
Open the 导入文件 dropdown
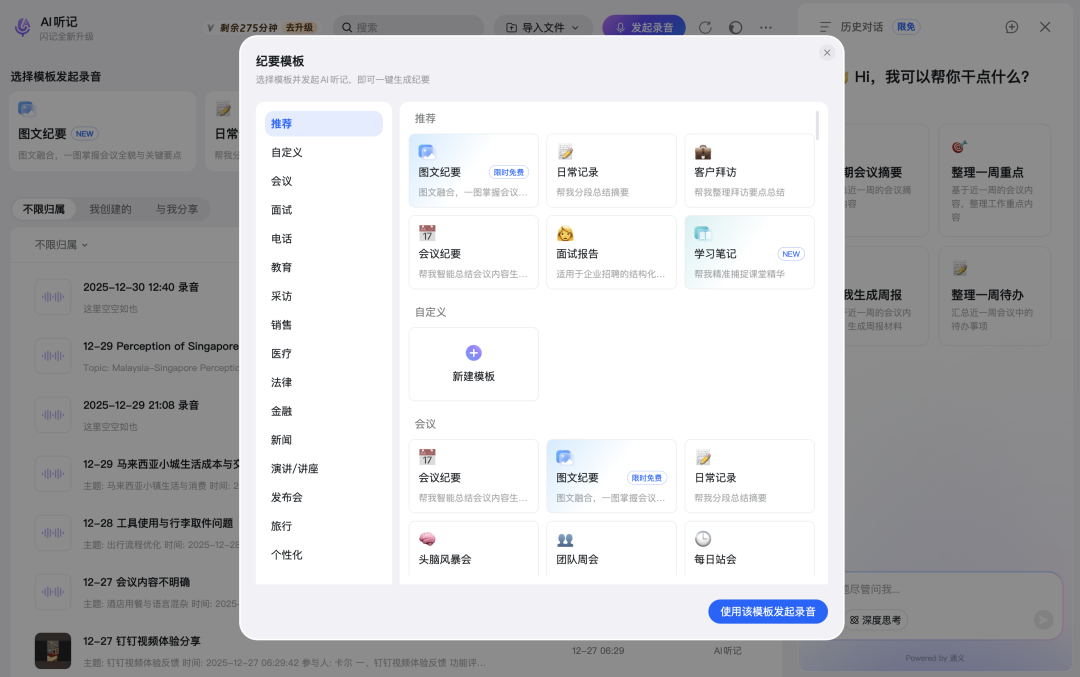(543, 27)
